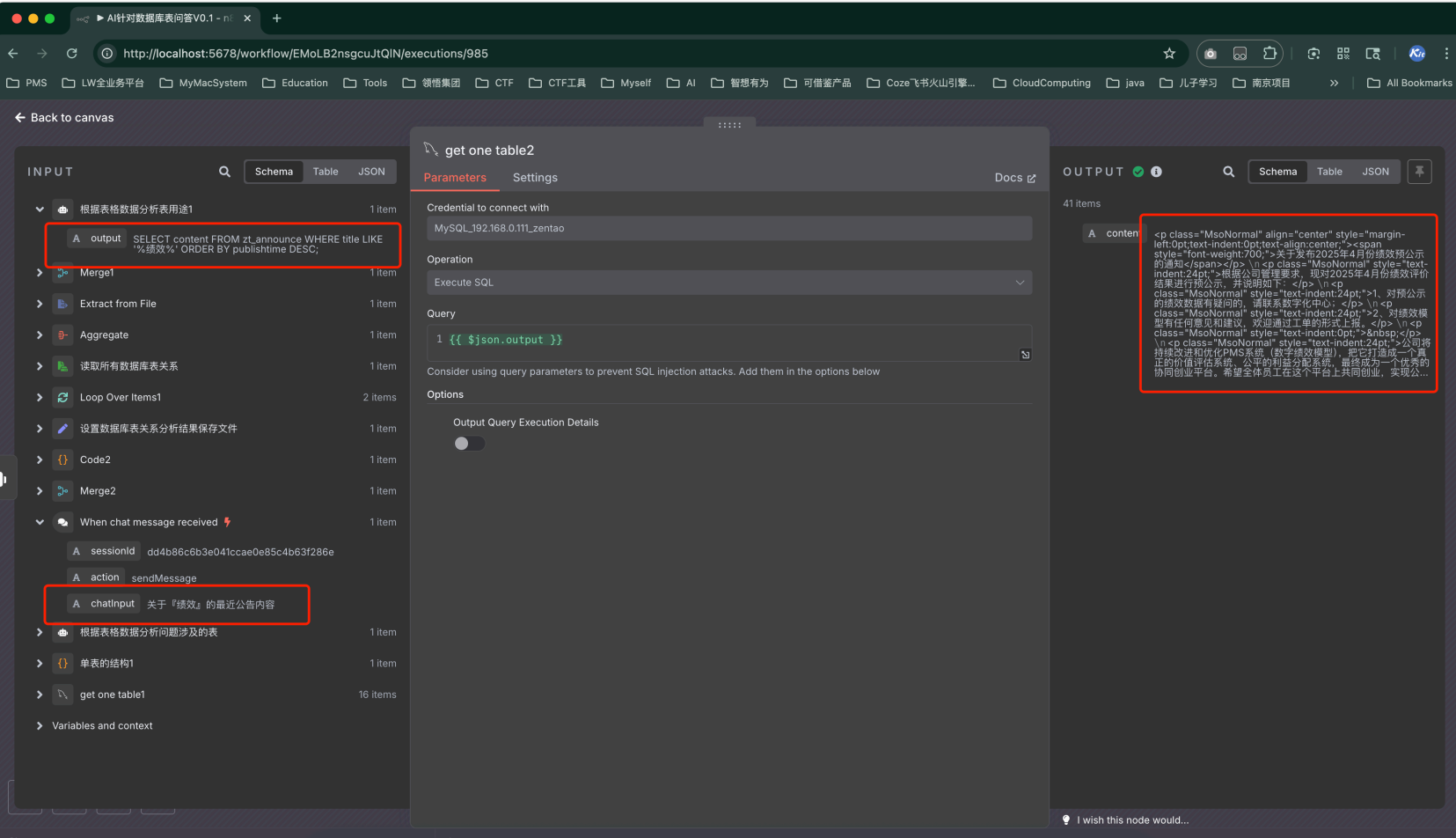Click the chat trigger node icon
This screenshot has height=838, width=1456.
point(62,522)
